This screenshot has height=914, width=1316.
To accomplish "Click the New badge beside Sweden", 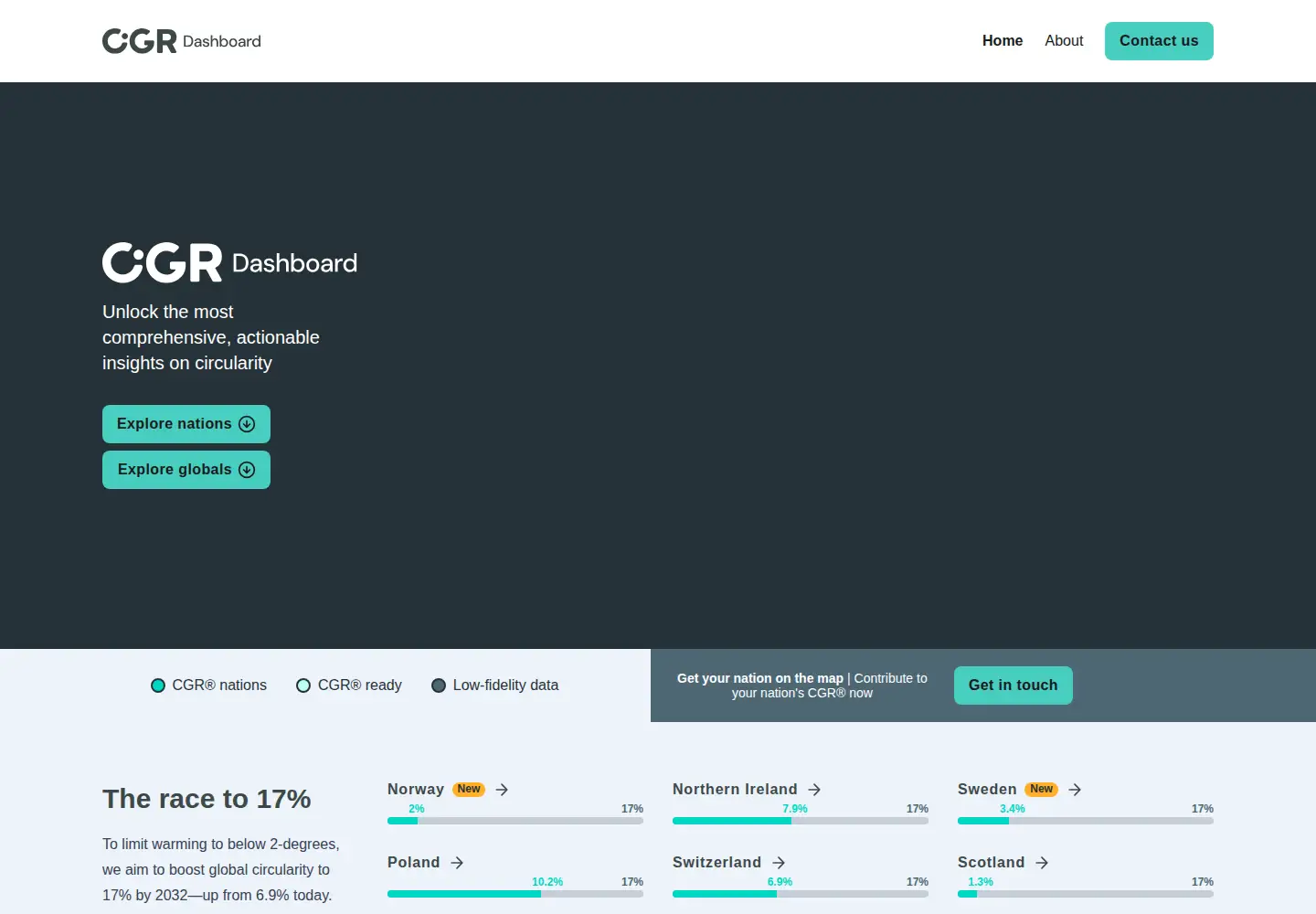I will [1042, 789].
